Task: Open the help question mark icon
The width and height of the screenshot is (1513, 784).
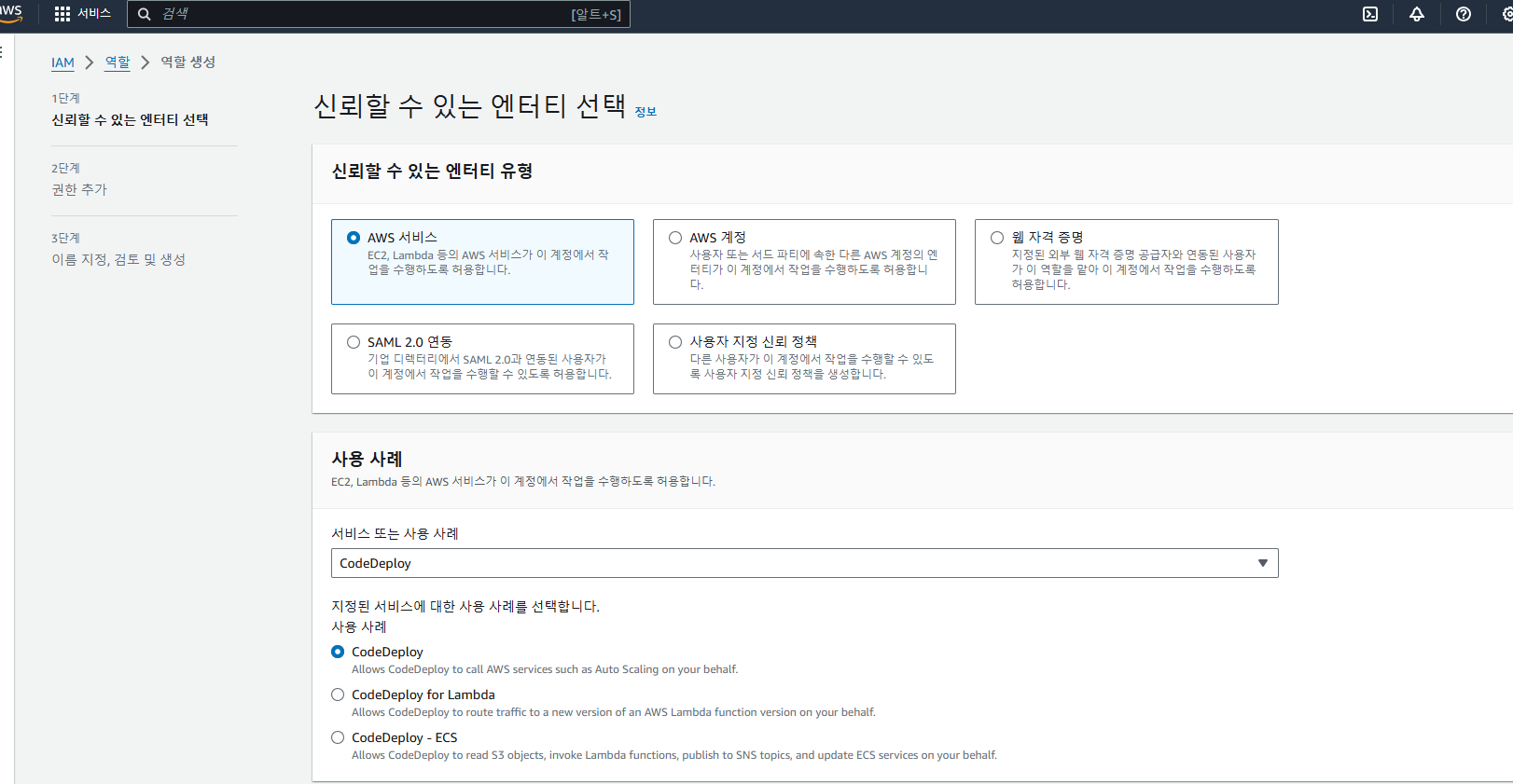Action: (1464, 14)
